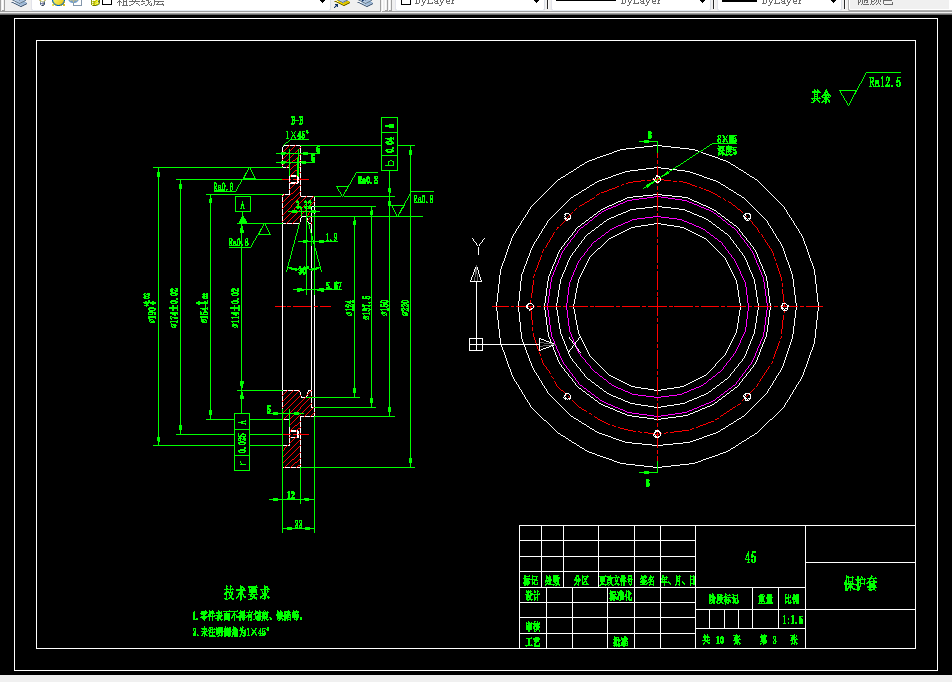This screenshot has height=682, width=952.
Task: Select the ø174±0.02 diameter dimension
Action: (174, 308)
